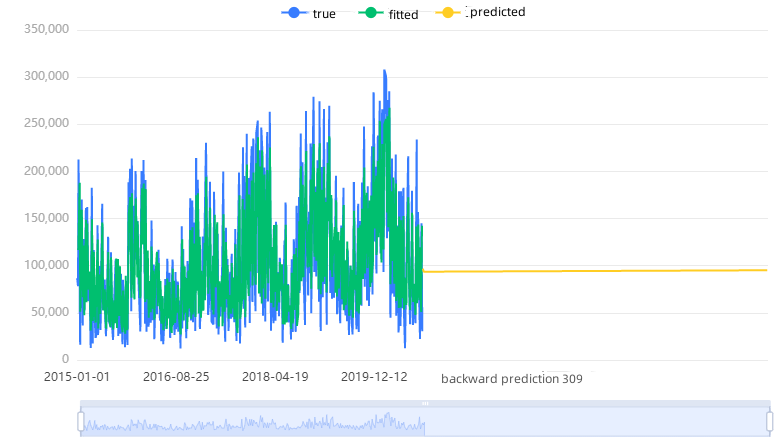Click the yellow predicted line

pos(594,271)
